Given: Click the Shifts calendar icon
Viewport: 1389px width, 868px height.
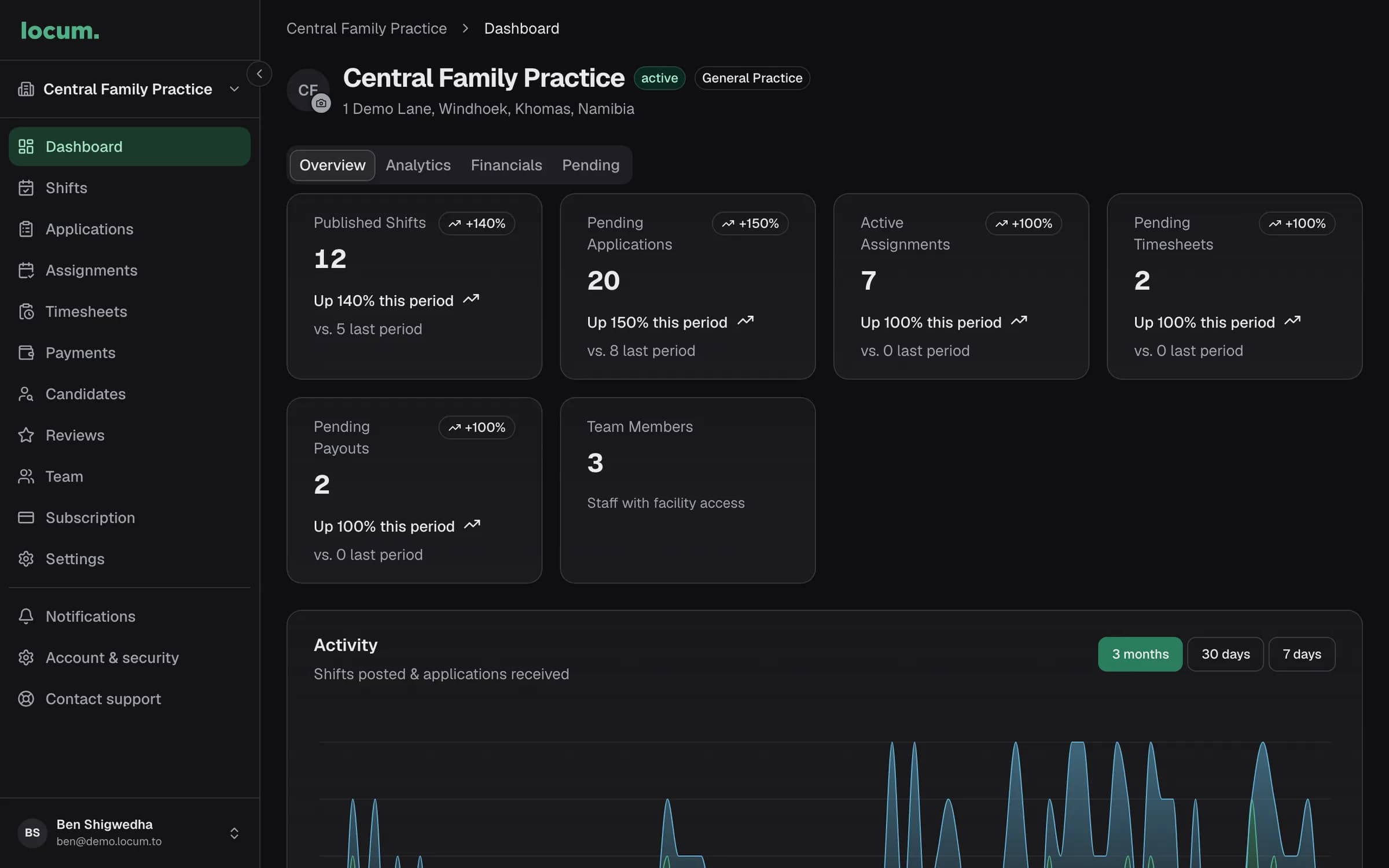Looking at the screenshot, I should 26,187.
